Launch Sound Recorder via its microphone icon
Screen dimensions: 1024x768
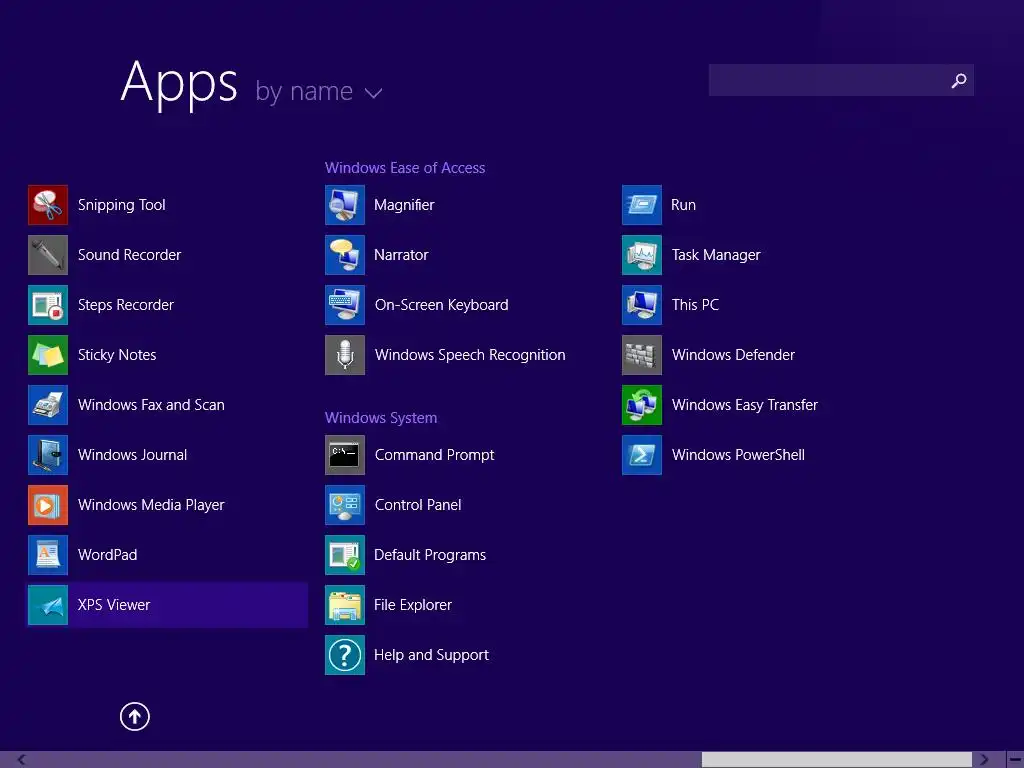[48, 255]
